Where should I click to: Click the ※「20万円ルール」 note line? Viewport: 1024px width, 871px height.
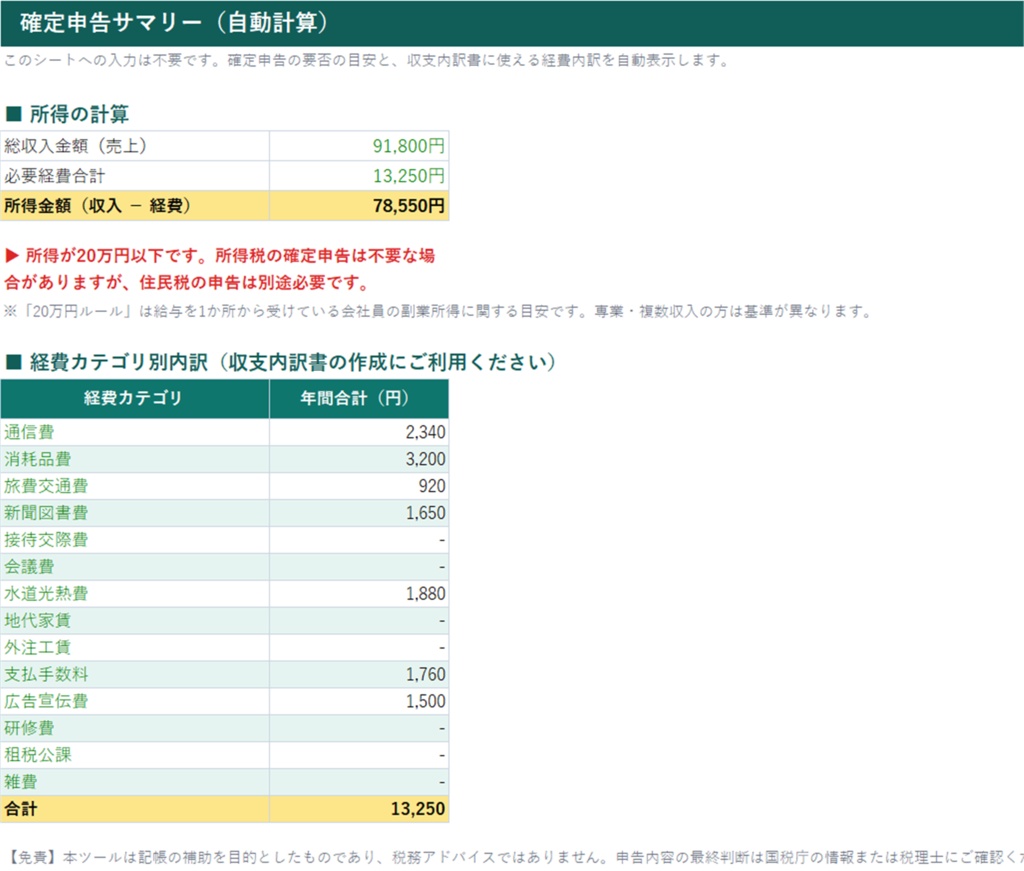(438, 311)
